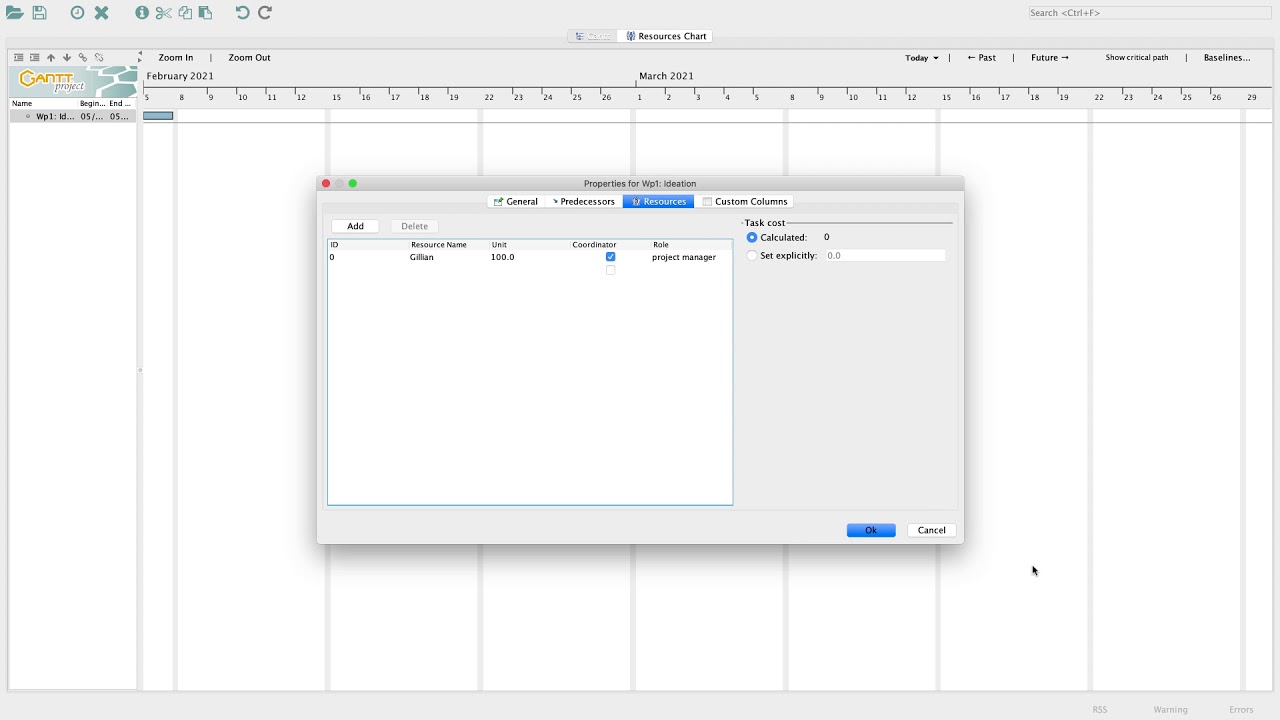Screen dimensions: 1280x720
Task: Choose the Set explicitly cost option
Action: point(752,256)
